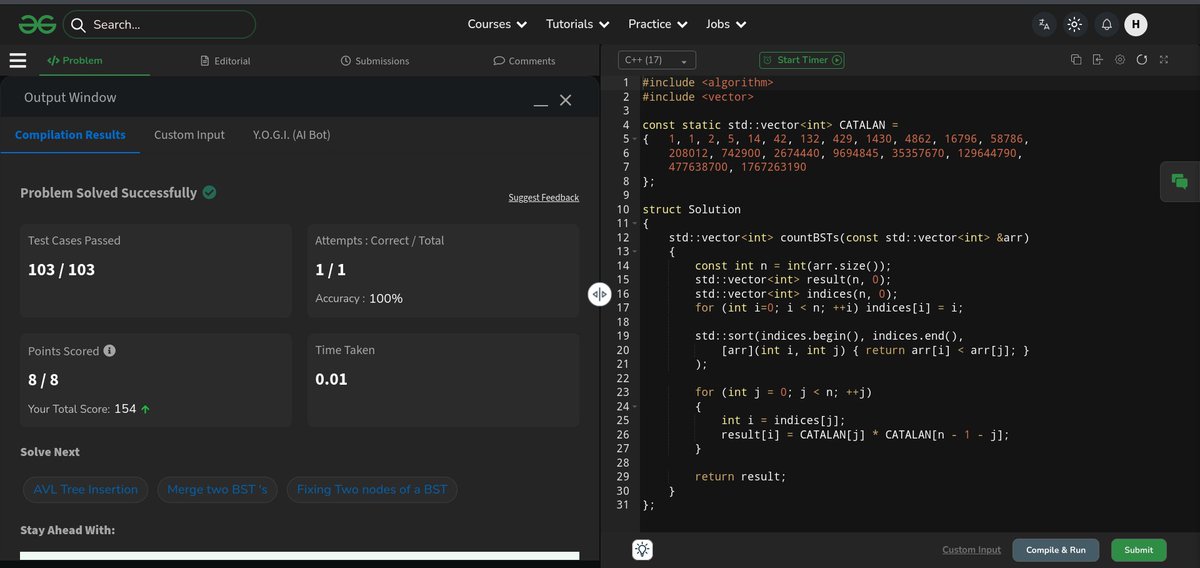Open the language translate icon
This screenshot has width=1200, height=568.
pos(1044,24)
